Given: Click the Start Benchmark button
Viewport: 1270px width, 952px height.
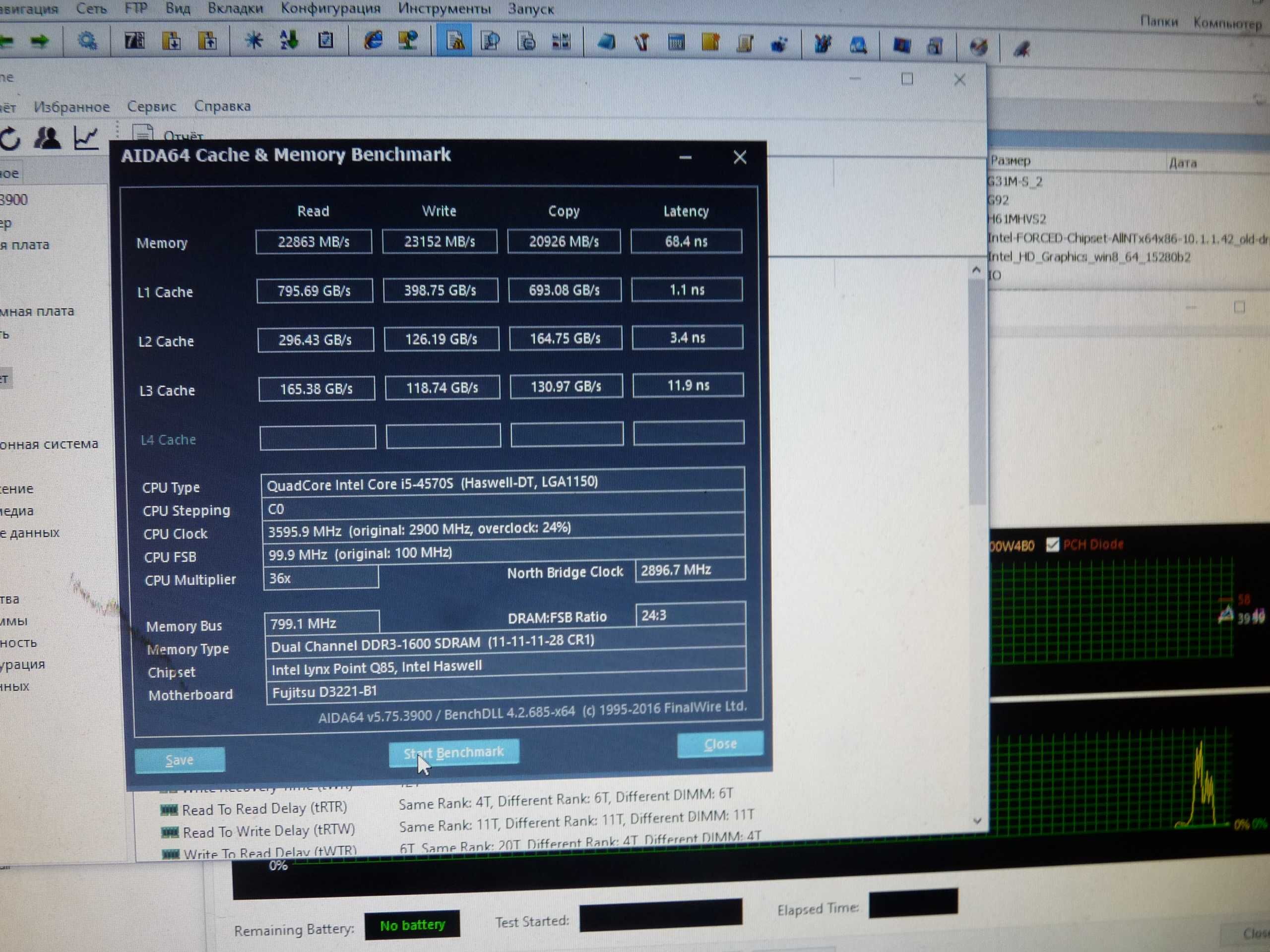Looking at the screenshot, I should (453, 752).
